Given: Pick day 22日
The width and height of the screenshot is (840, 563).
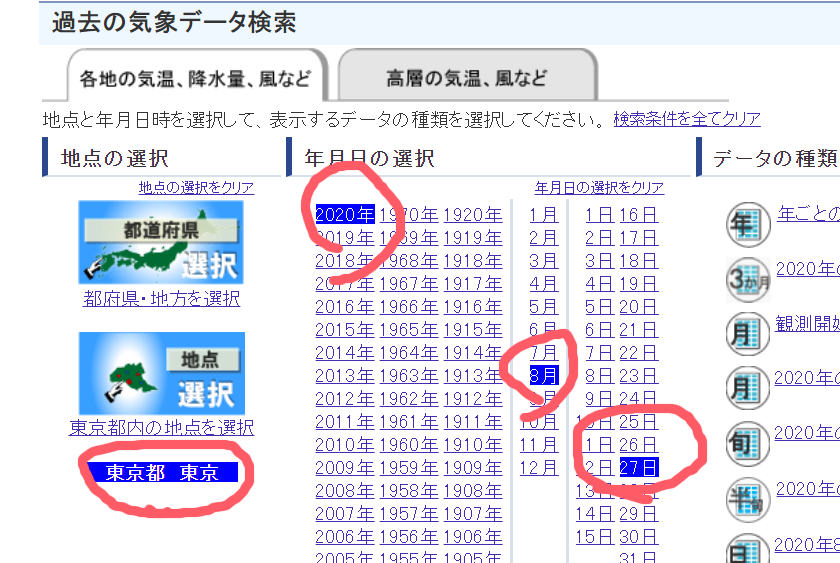Looking at the screenshot, I should coord(639,353).
